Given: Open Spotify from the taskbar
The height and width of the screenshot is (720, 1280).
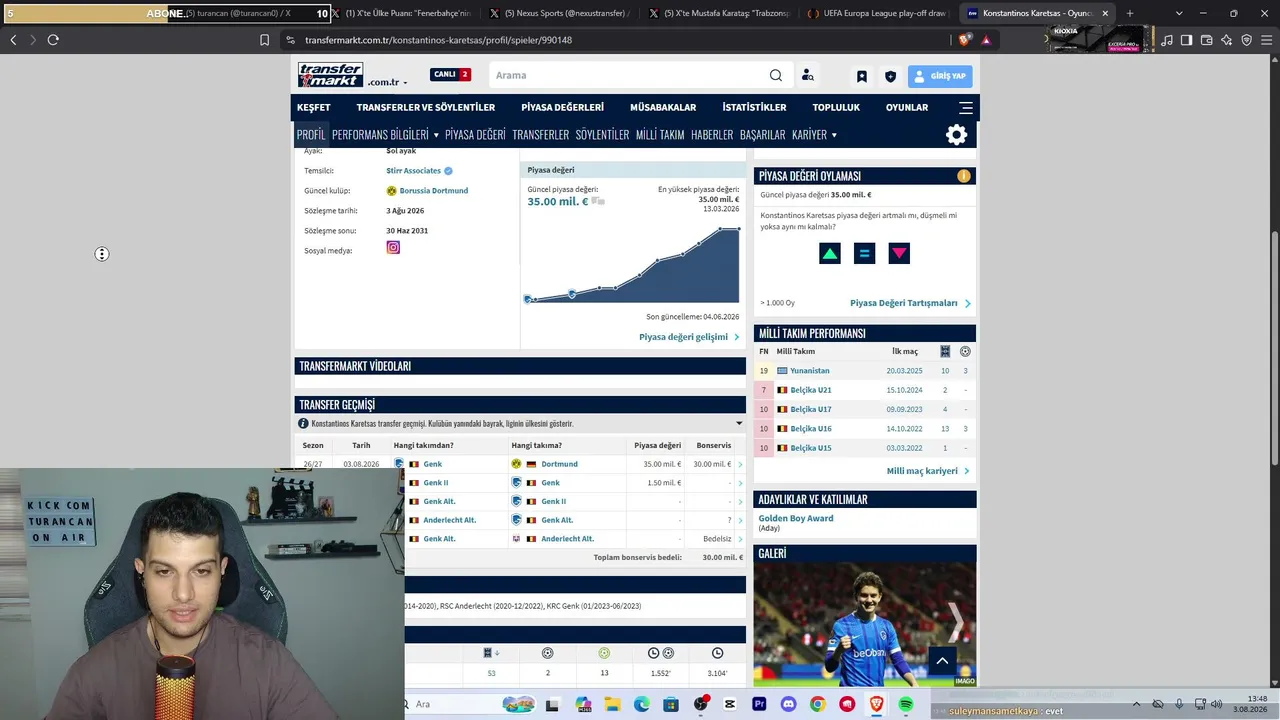Looking at the screenshot, I should point(906,704).
